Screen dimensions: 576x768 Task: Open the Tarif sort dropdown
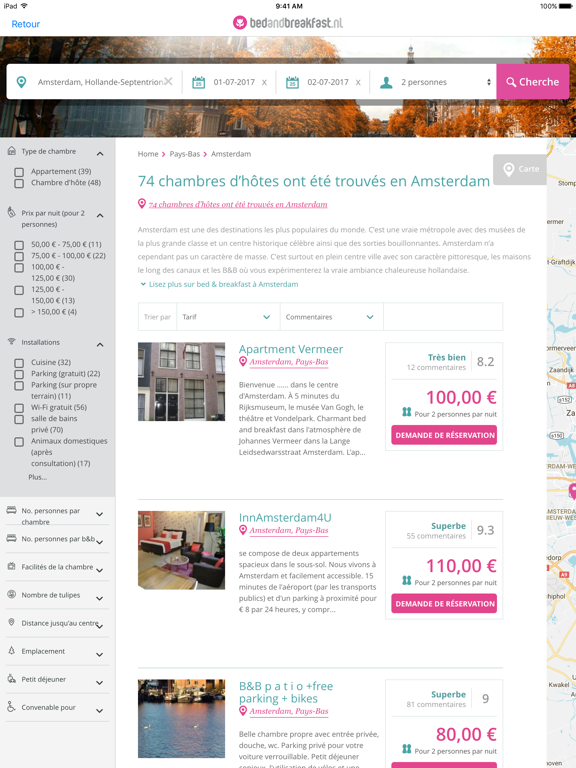click(x=228, y=317)
